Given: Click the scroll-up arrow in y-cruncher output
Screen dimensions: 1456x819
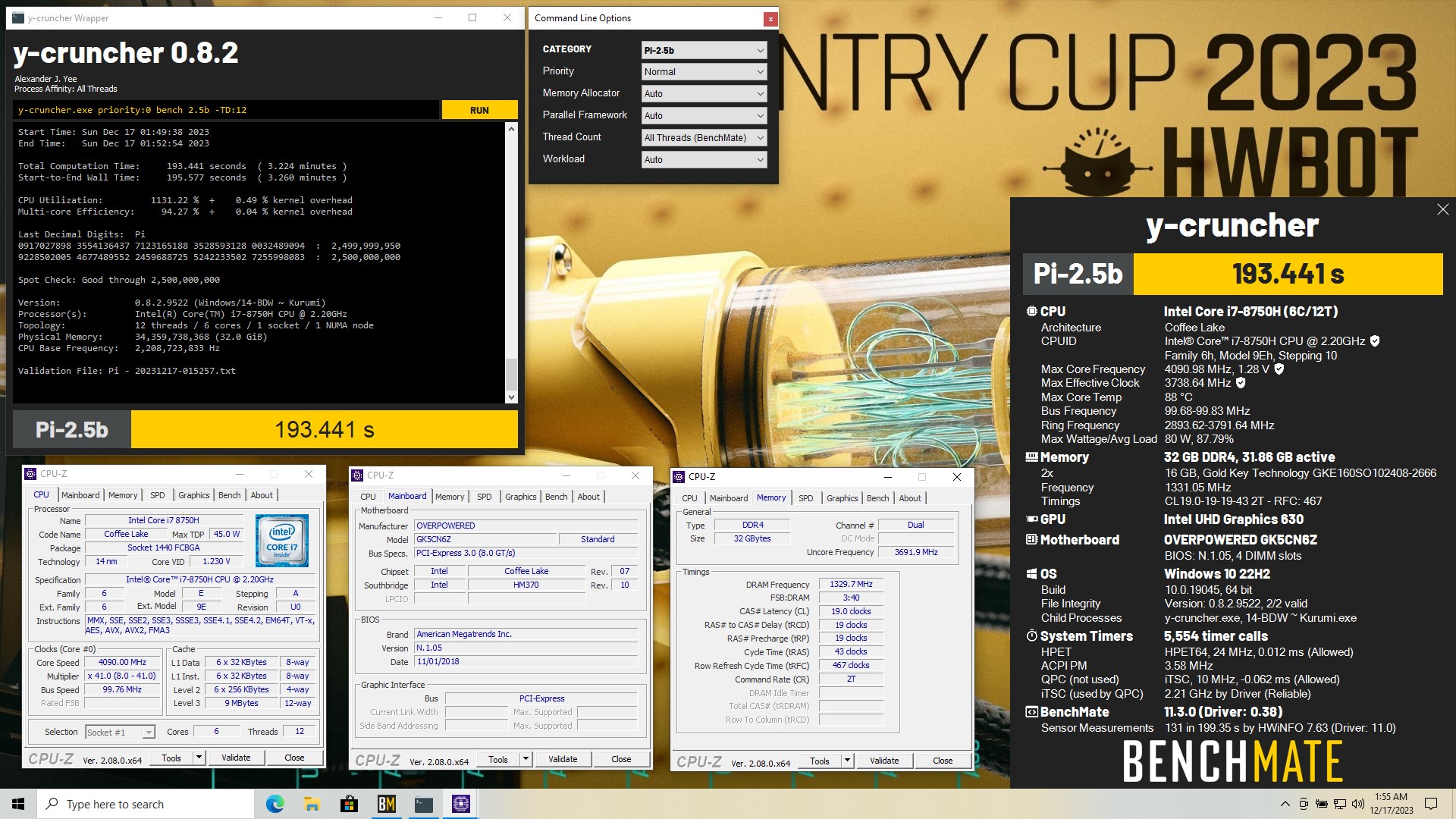Looking at the screenshot, I should pos(511,129).
